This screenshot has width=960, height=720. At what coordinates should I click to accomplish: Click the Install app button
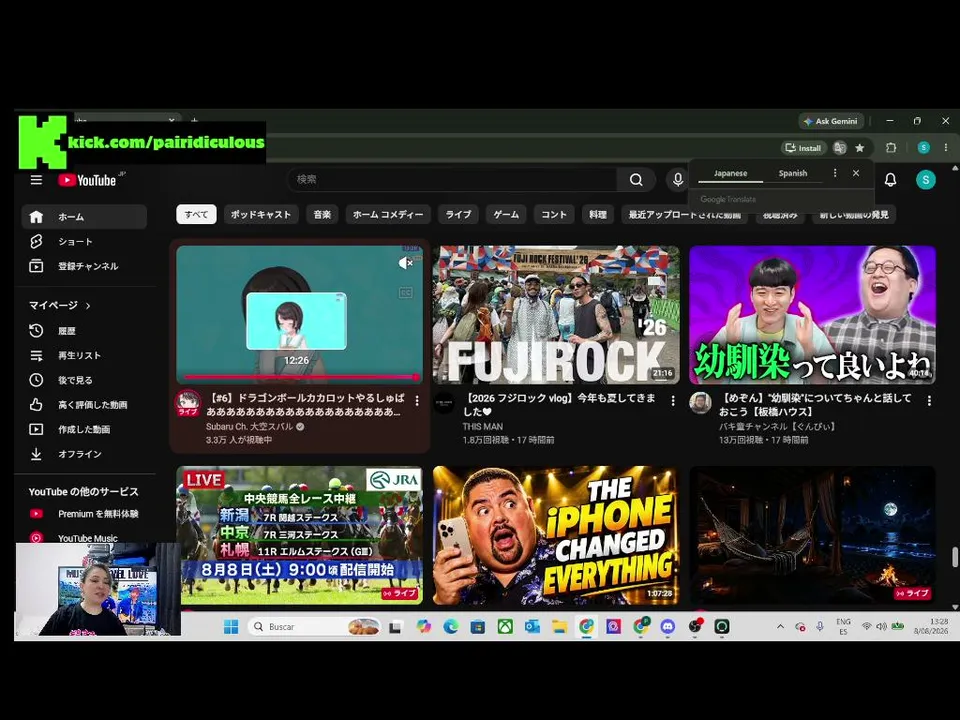tap(803, 148)
